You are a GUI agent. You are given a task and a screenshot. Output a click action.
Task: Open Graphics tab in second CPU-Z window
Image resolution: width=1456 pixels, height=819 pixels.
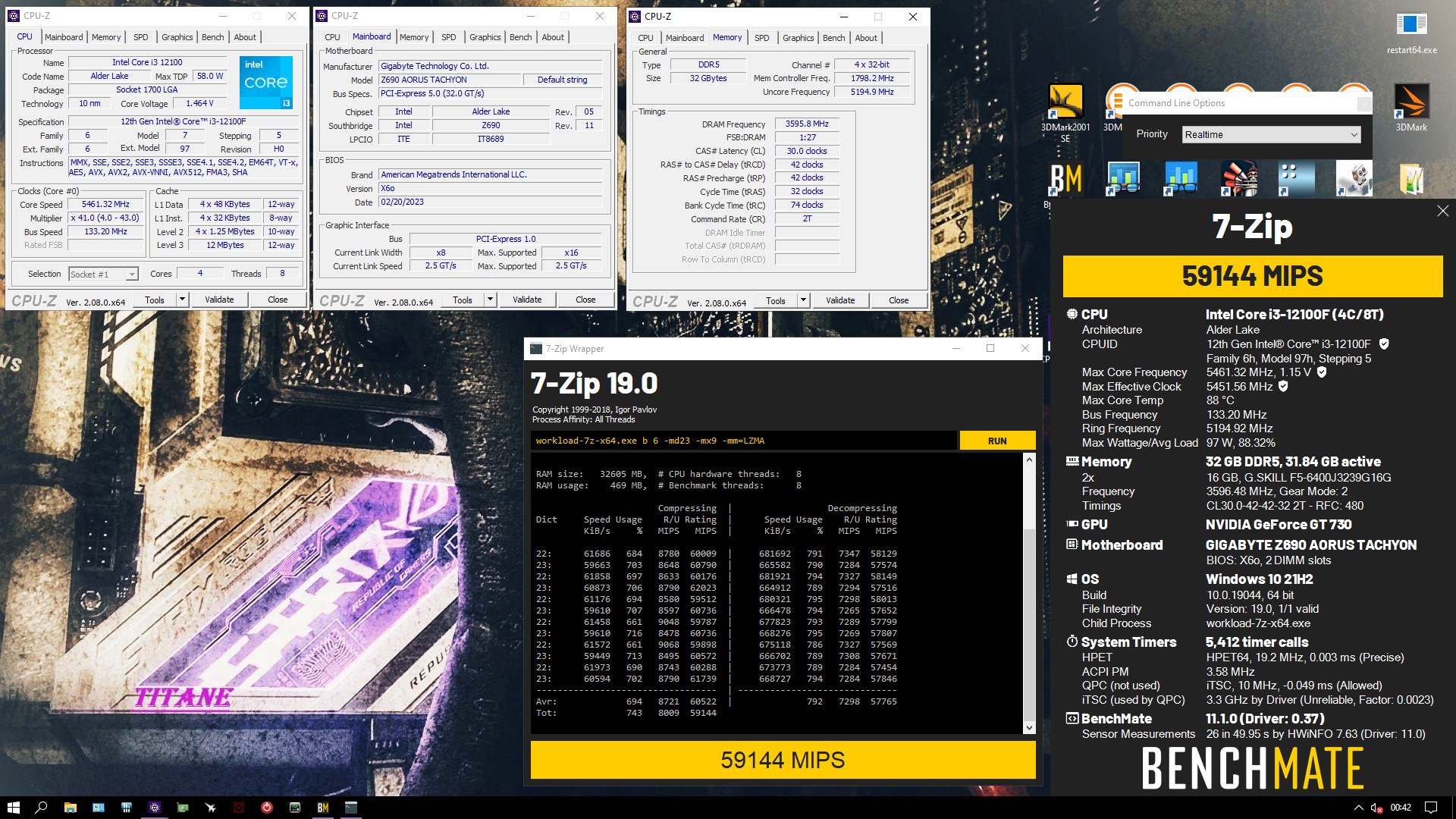[x=485, y=37]
